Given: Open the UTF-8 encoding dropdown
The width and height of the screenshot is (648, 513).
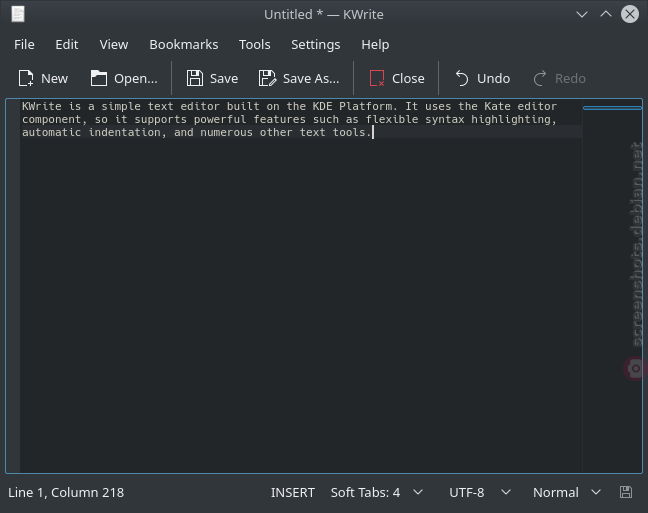Looking at the screenshot, I should (480, 492).
